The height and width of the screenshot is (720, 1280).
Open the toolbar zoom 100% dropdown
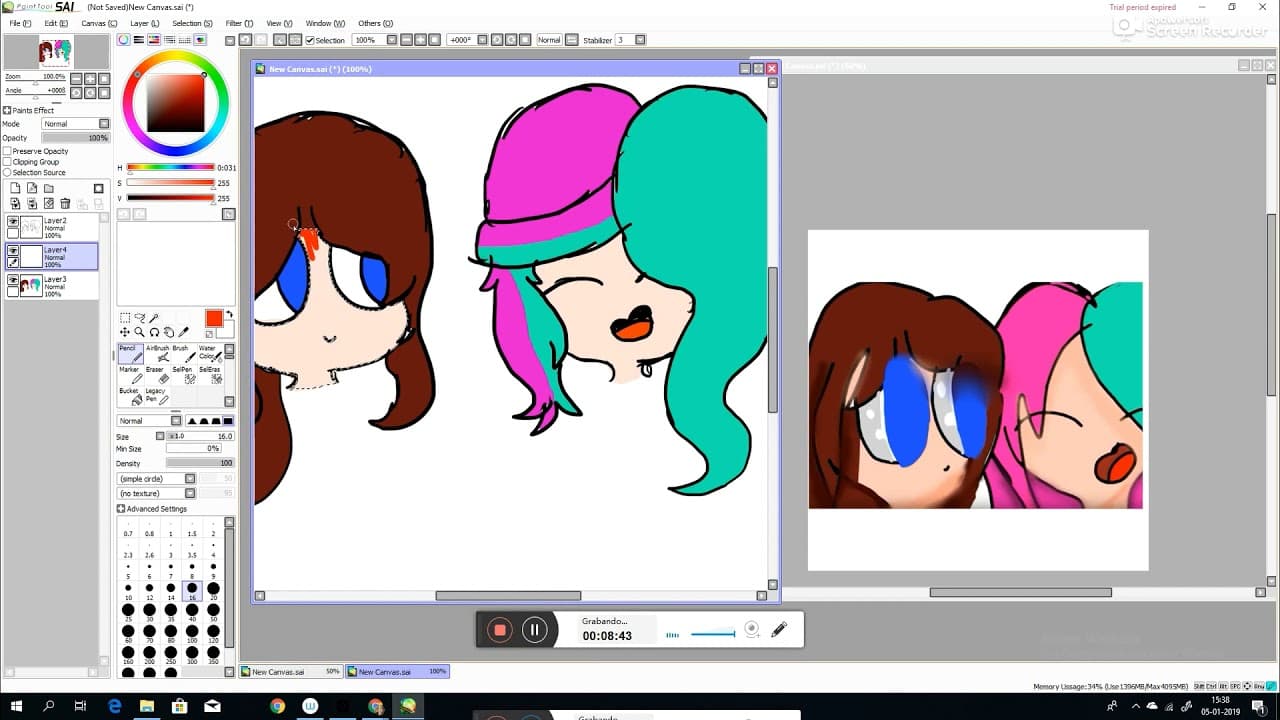(392, 40)
